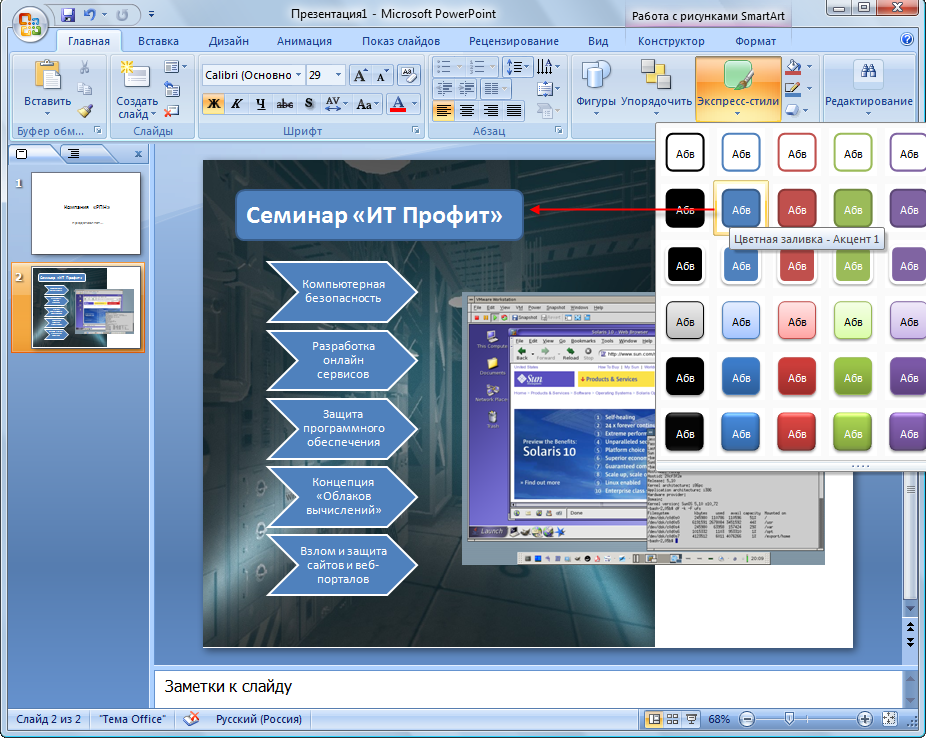Cut selection with scissors icon
The width and height of the screenshot is (926, 738).
coord(85,67)
